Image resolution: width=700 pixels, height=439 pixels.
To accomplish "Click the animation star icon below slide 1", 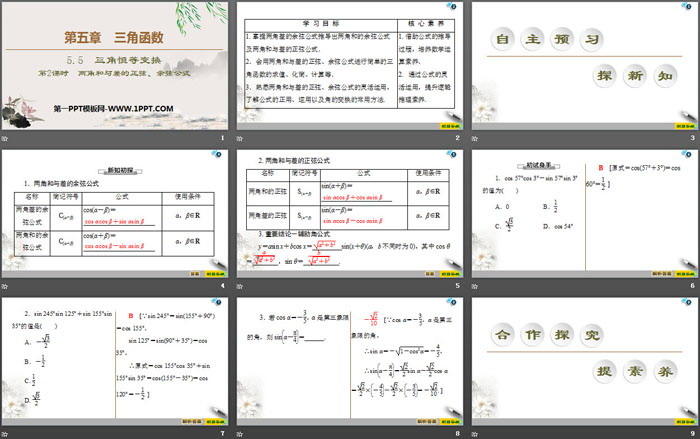I will [6, 138].
